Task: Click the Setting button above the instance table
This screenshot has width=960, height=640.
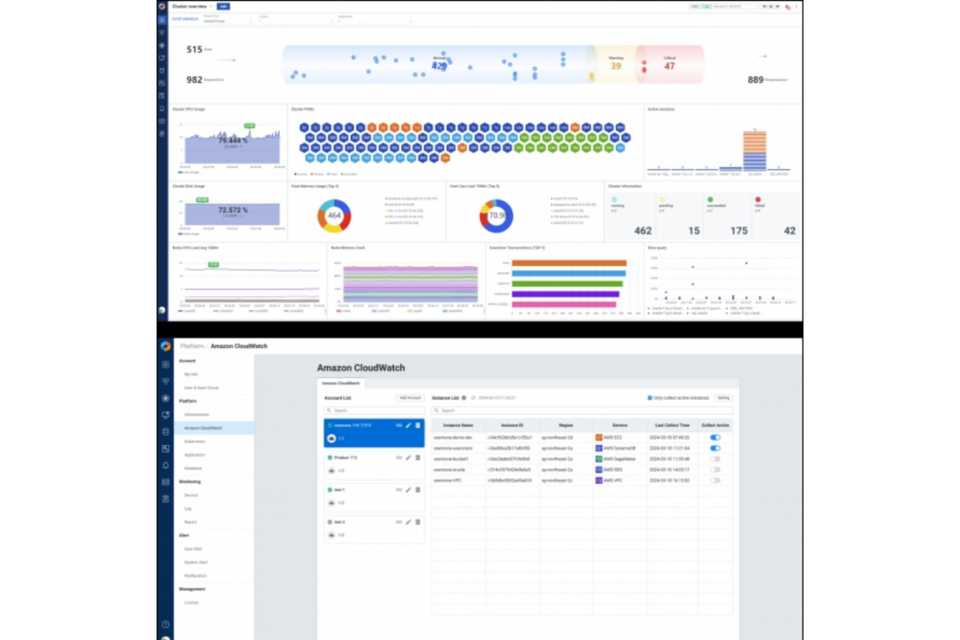Action: coord(722,398)
